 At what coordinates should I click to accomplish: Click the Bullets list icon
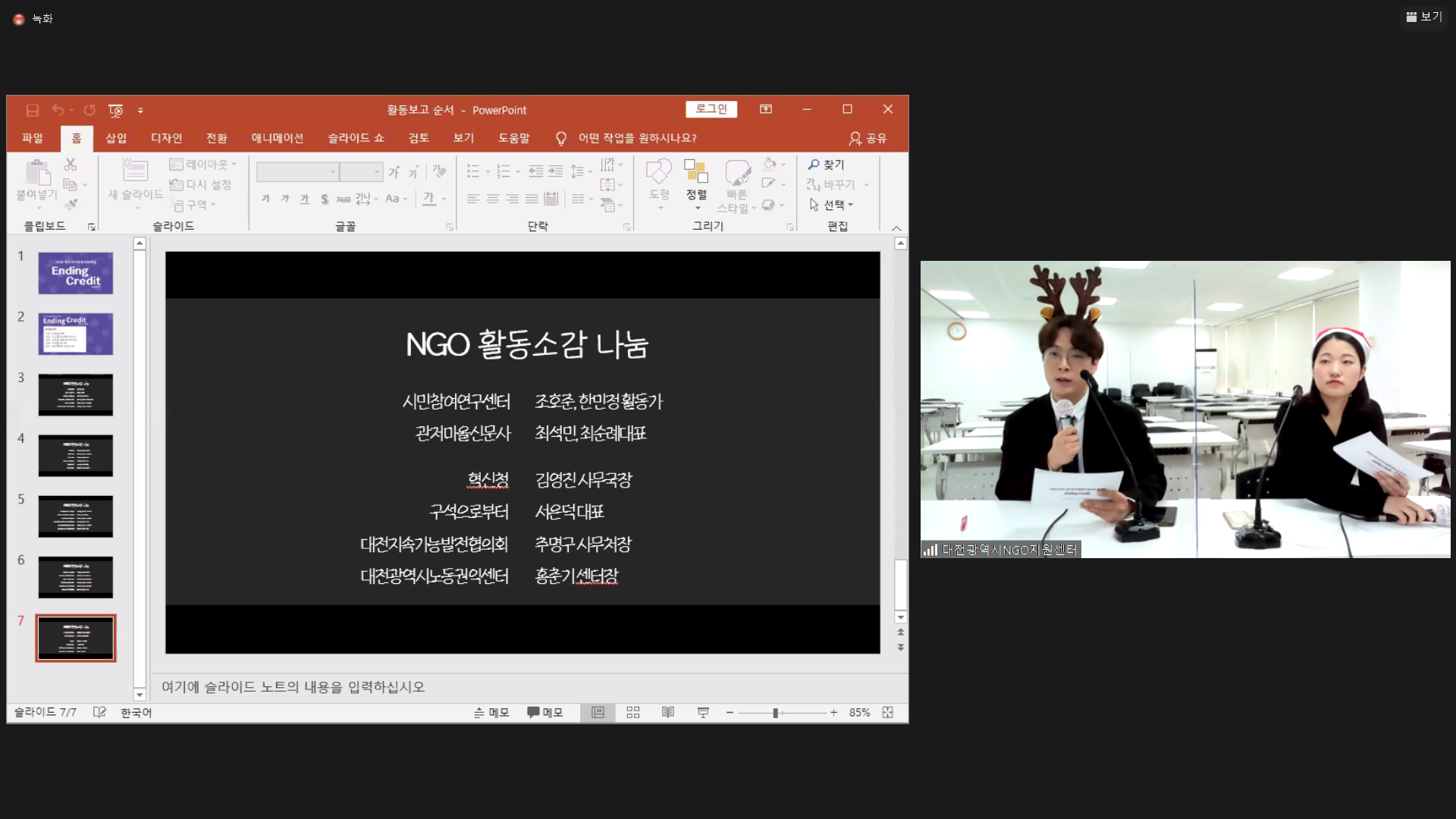[473, 171]
